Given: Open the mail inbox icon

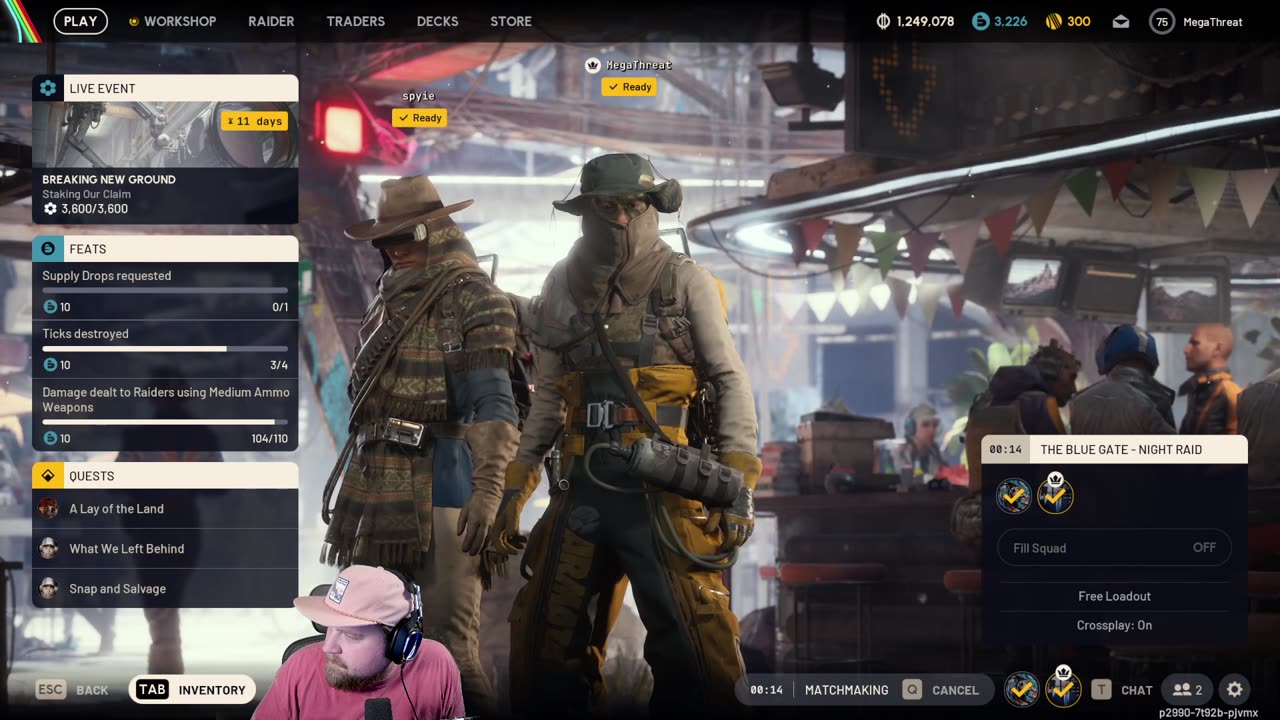Looking at the screenshot, I should 1121,21.
